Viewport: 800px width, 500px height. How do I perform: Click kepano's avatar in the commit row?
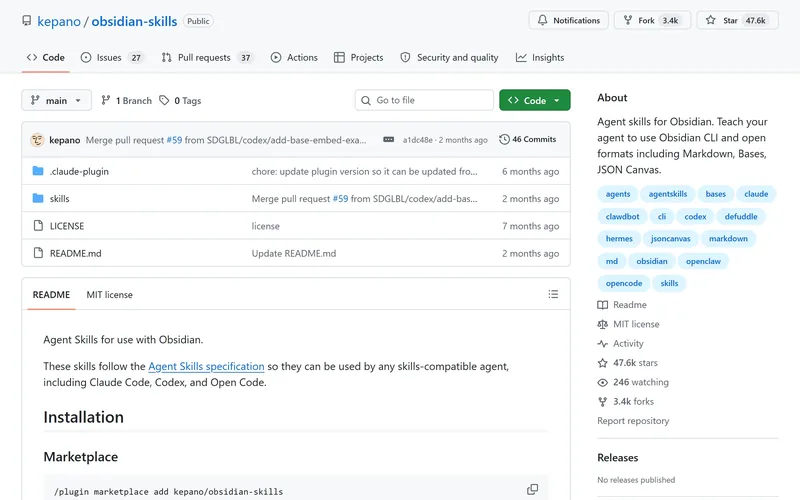pyautogui.click(x=37, y=140)
